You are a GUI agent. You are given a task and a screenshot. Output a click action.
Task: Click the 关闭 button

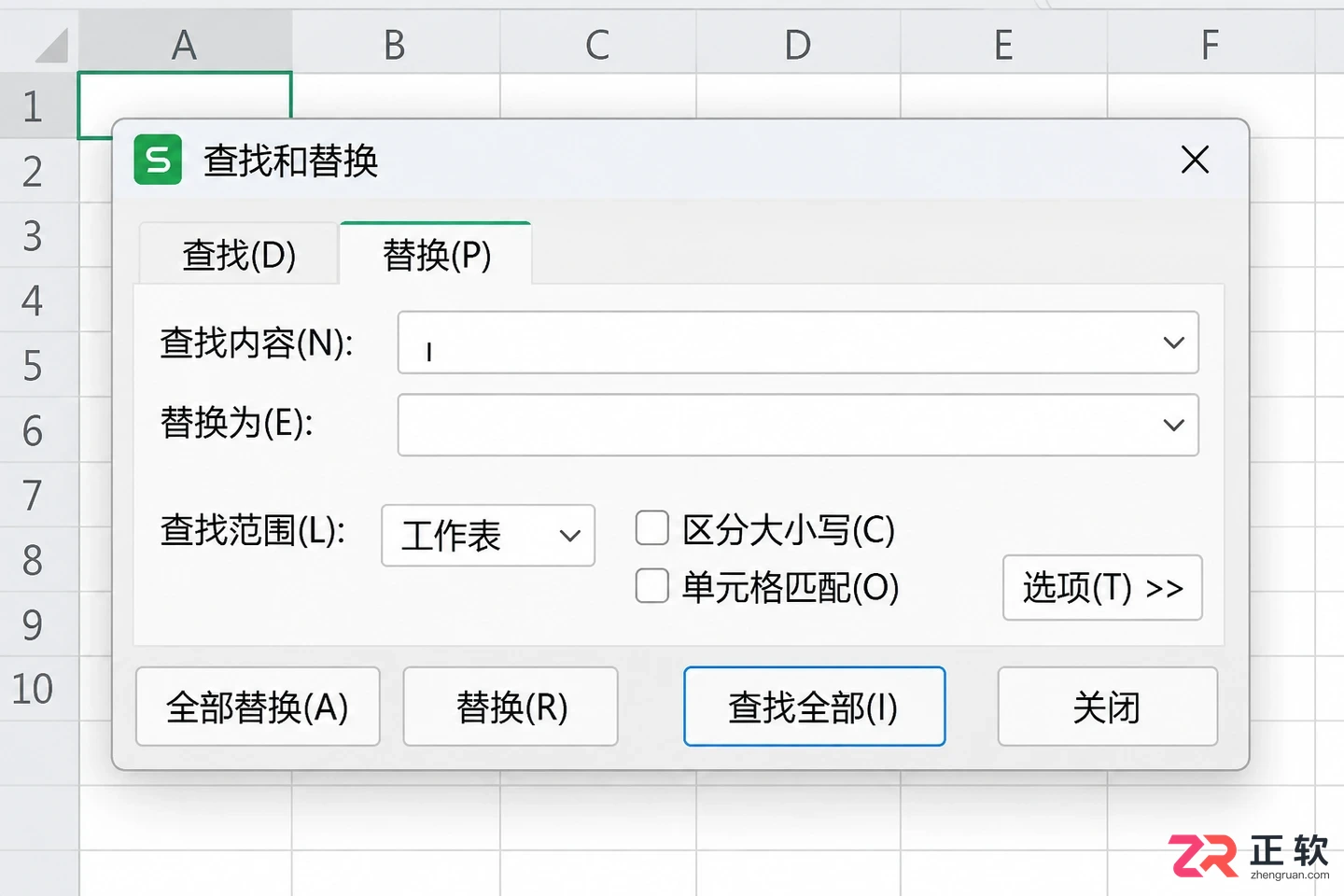pos(1108,707)
